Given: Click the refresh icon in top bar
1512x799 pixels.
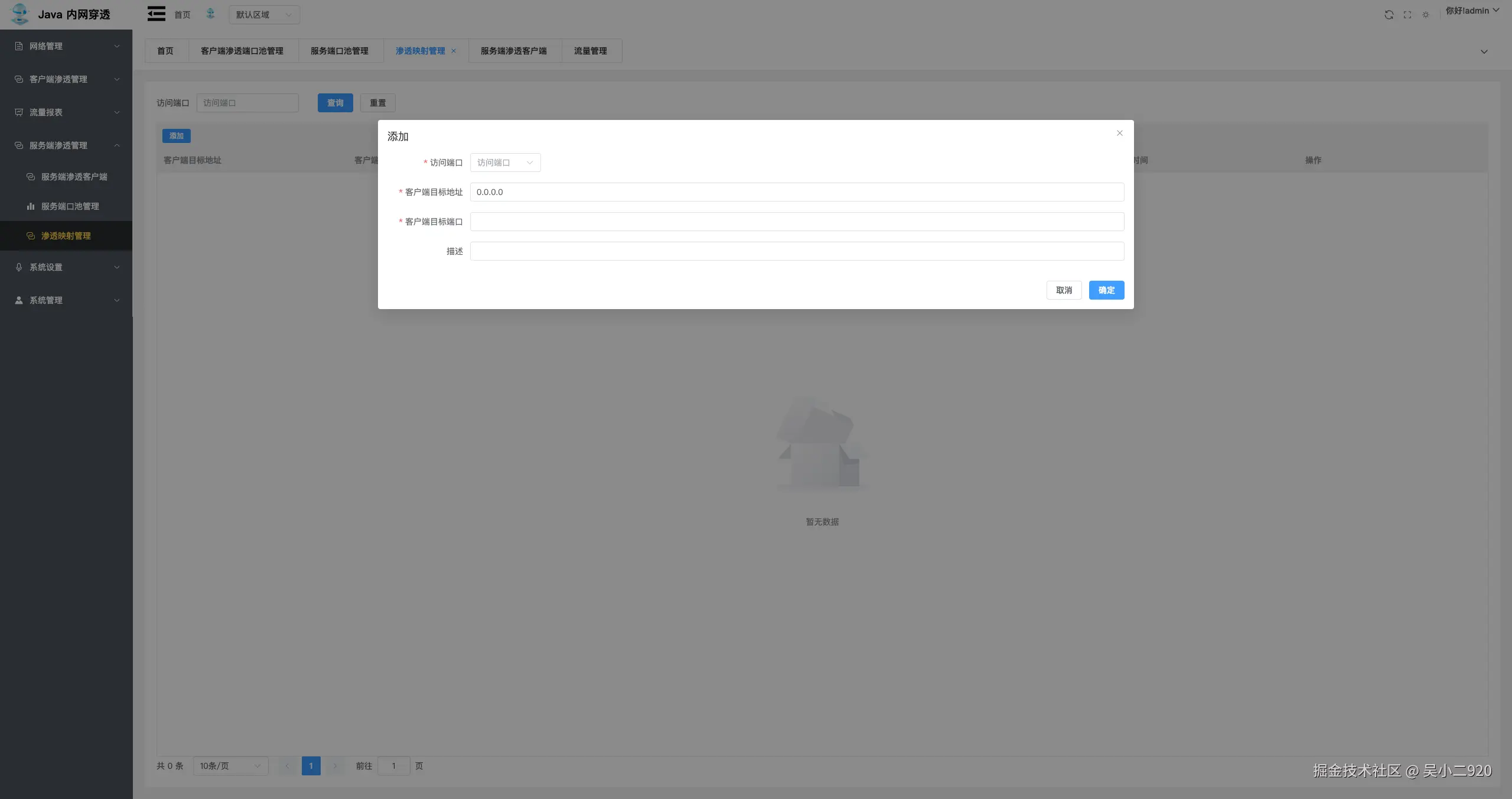Looking at the screenshot, I should click(x=1389, y=15).
